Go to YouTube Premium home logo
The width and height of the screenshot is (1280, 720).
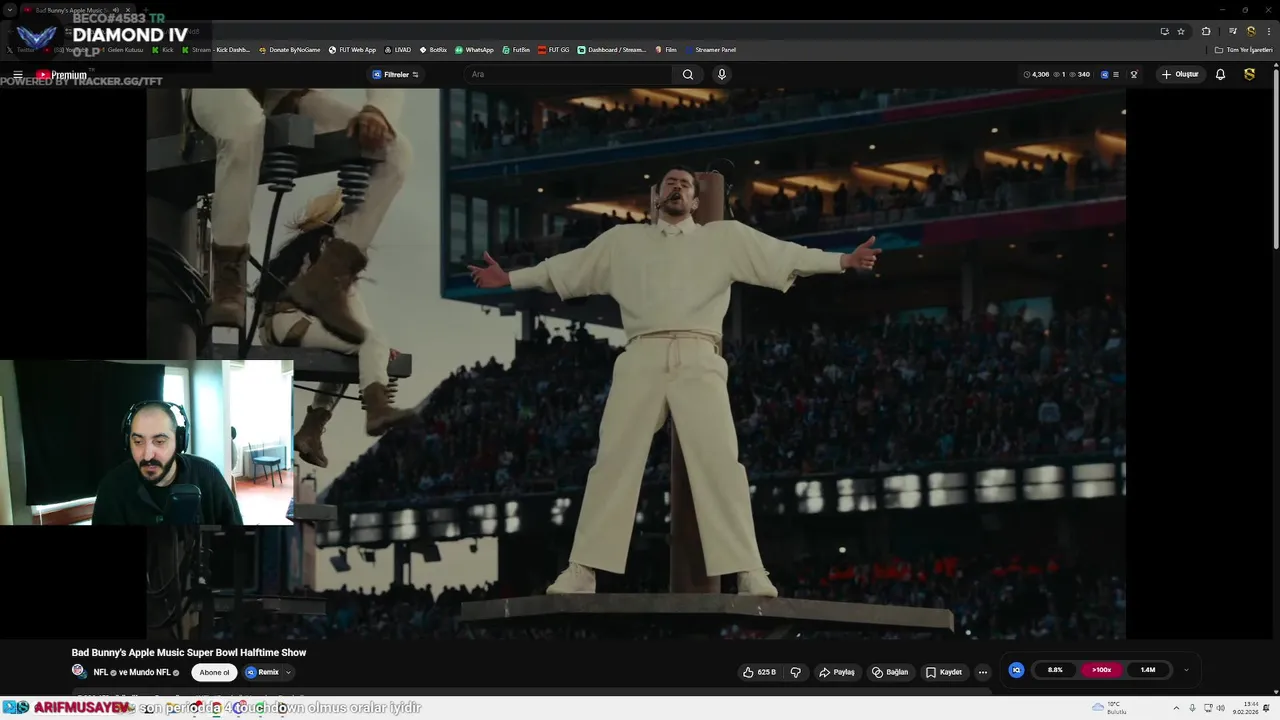tap(62, 75)
